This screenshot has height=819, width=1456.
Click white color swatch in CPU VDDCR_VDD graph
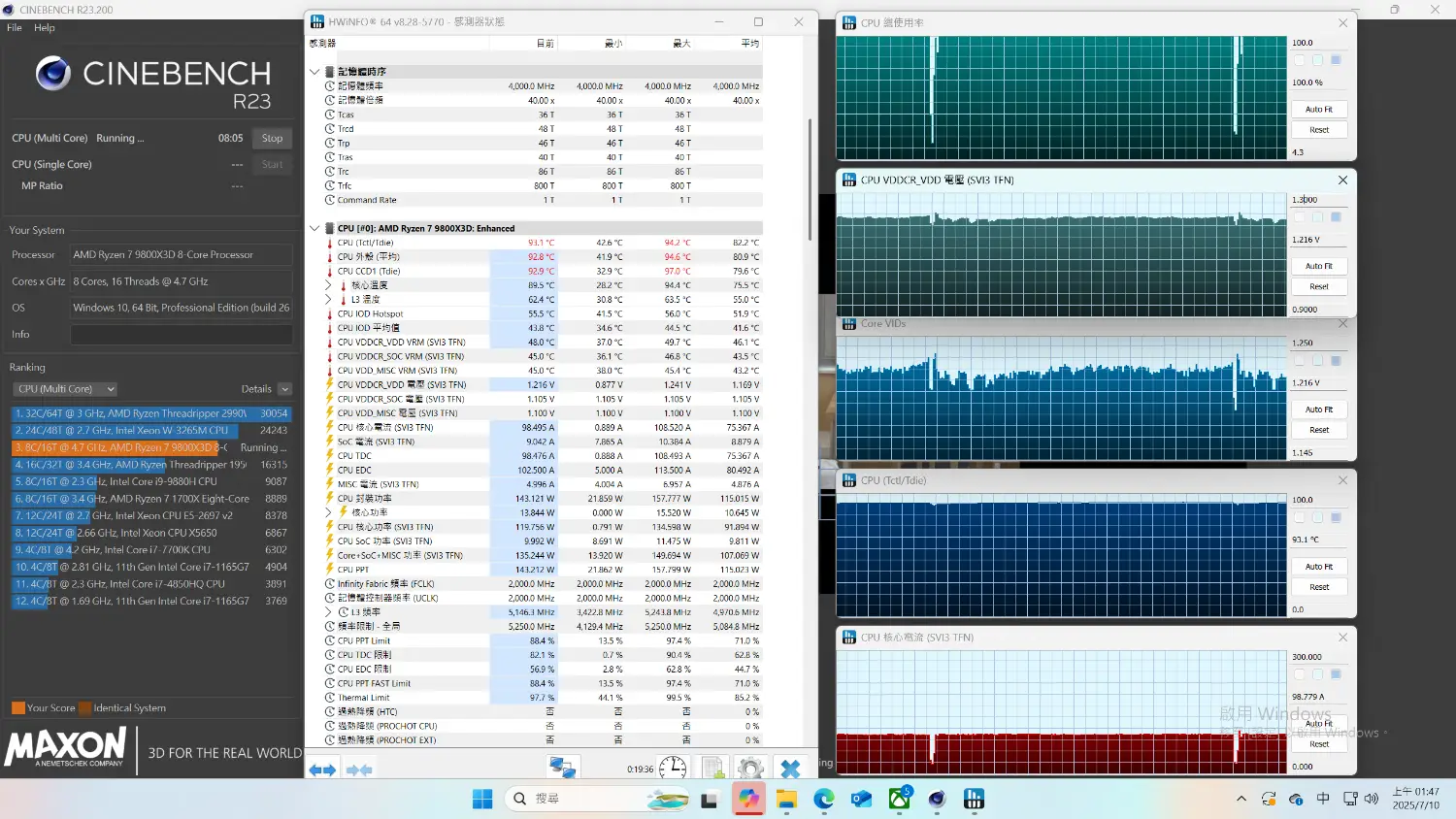pyautogui.click(x=1300, y=217)
